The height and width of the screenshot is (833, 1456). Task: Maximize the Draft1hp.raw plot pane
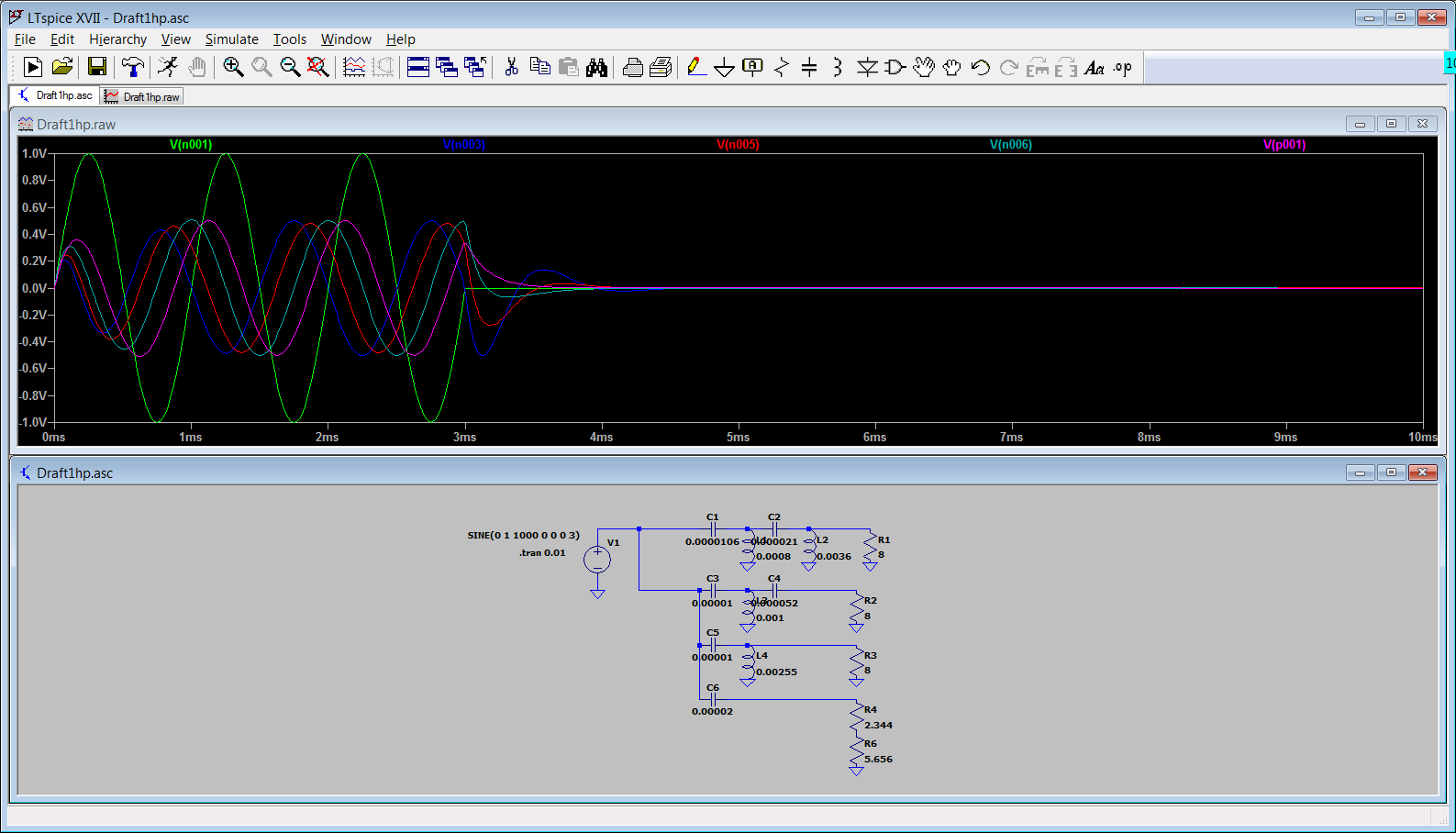(1391, 124)
